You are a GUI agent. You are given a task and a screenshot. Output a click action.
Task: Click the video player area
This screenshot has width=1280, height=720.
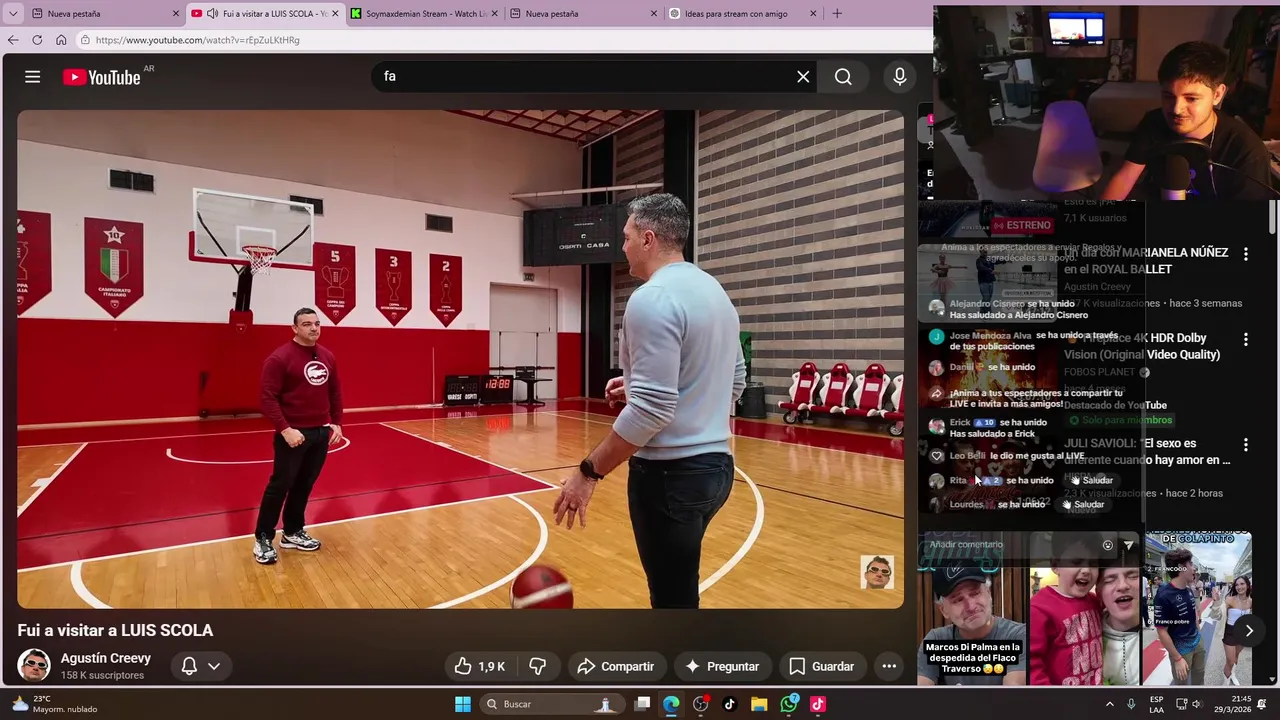460,358
